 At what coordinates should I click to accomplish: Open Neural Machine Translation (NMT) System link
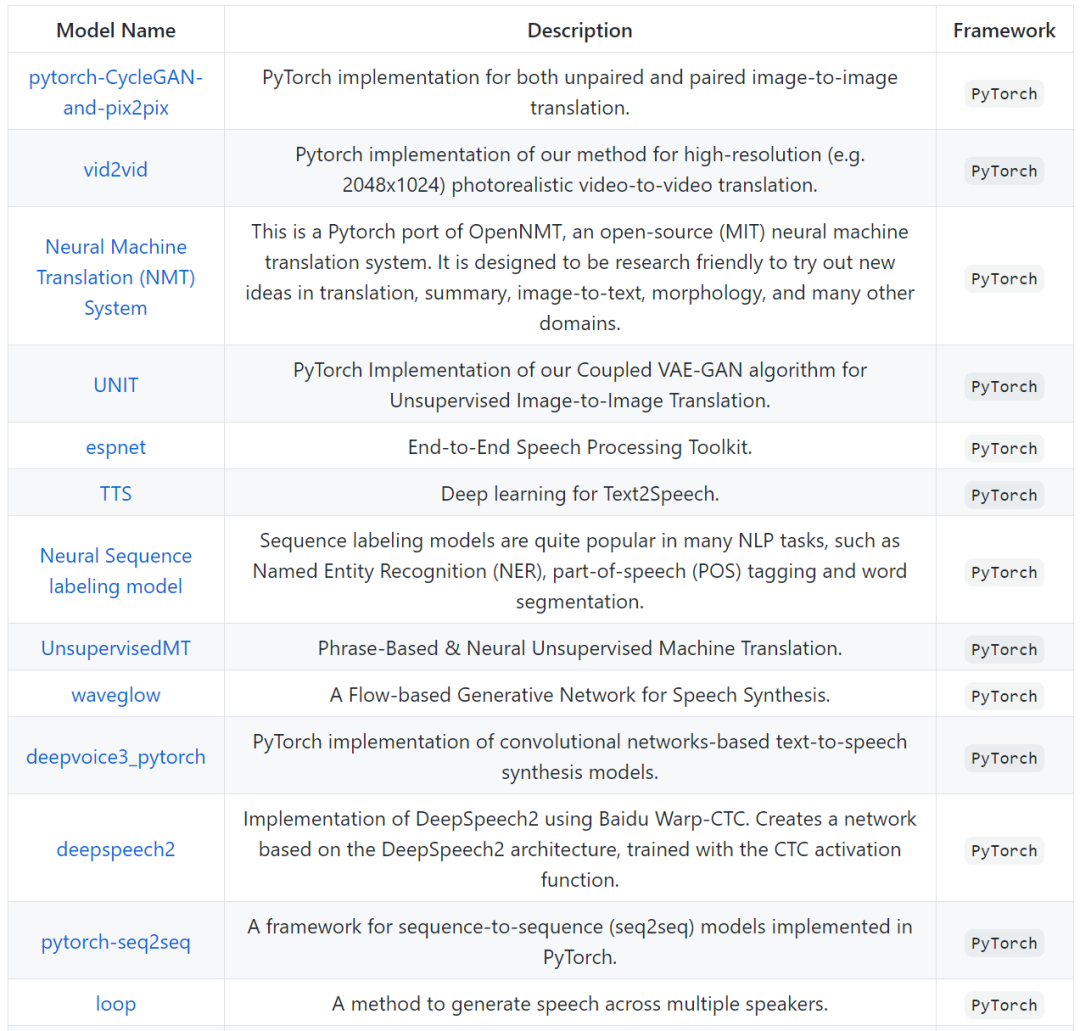pyautogui.click(x=116, y=277)
